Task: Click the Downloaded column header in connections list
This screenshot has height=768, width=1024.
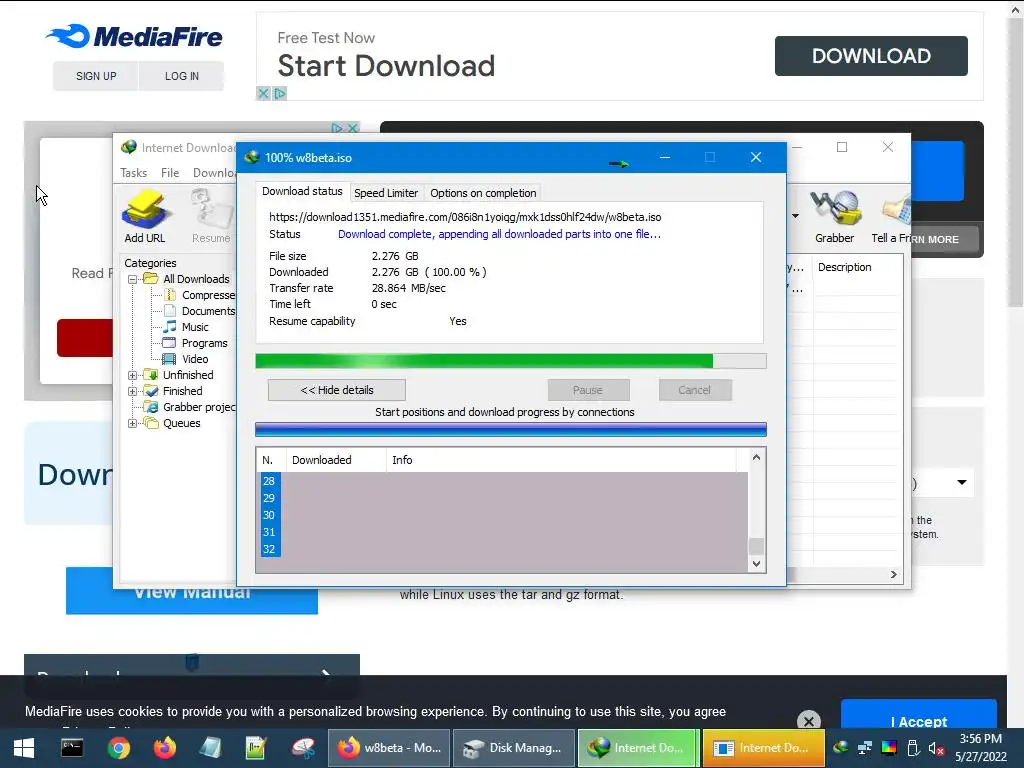Action: [336, 460]
